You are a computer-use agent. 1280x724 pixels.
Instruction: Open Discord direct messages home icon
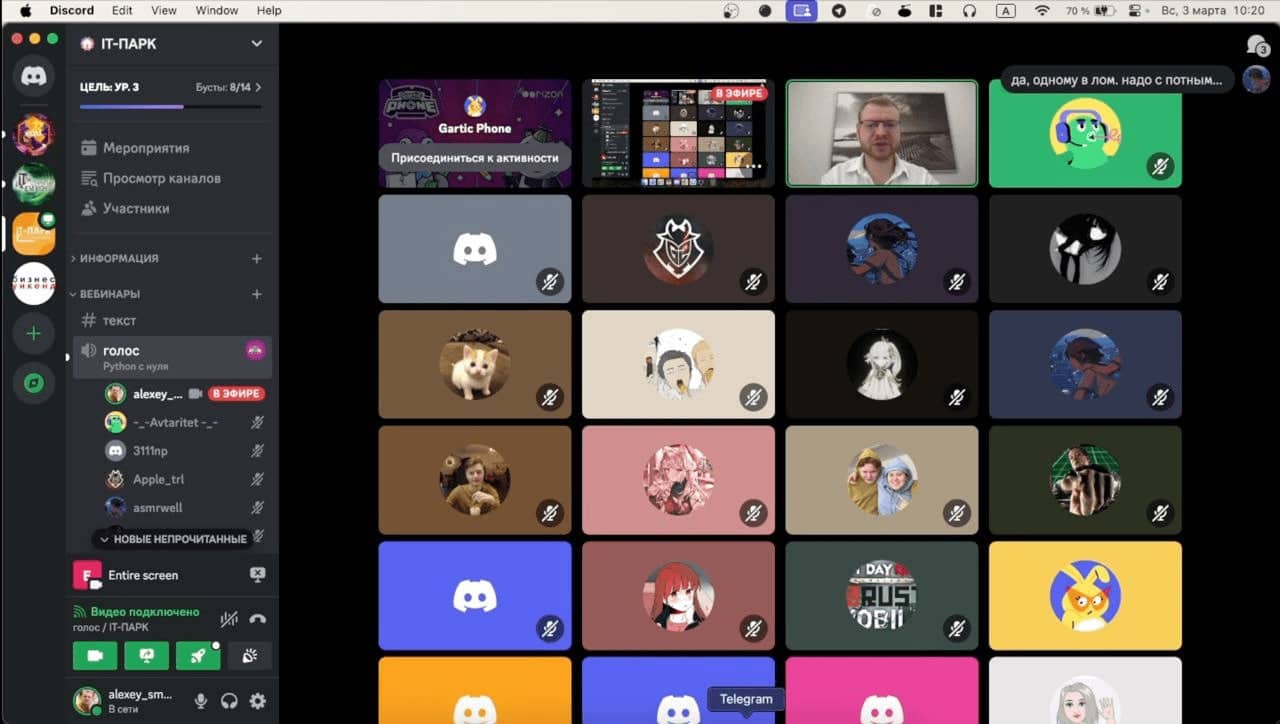pyautogui.click(x=34, y=76)
